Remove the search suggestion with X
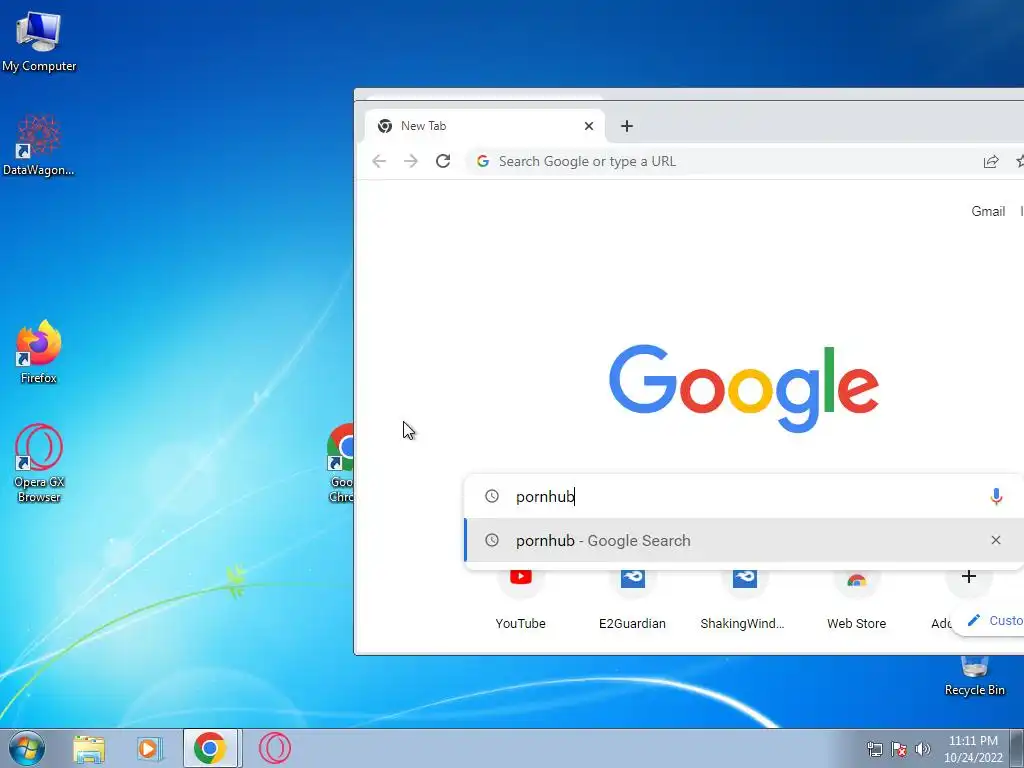 tap(996, 540)
